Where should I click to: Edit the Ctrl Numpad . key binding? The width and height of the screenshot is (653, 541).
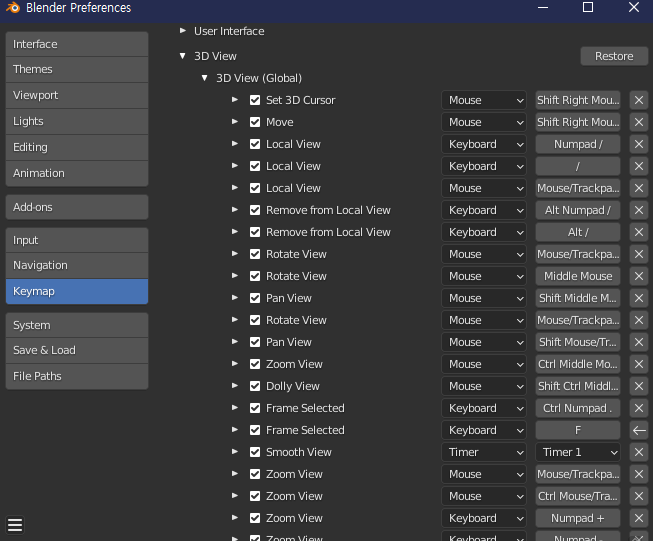click(578, 409)
